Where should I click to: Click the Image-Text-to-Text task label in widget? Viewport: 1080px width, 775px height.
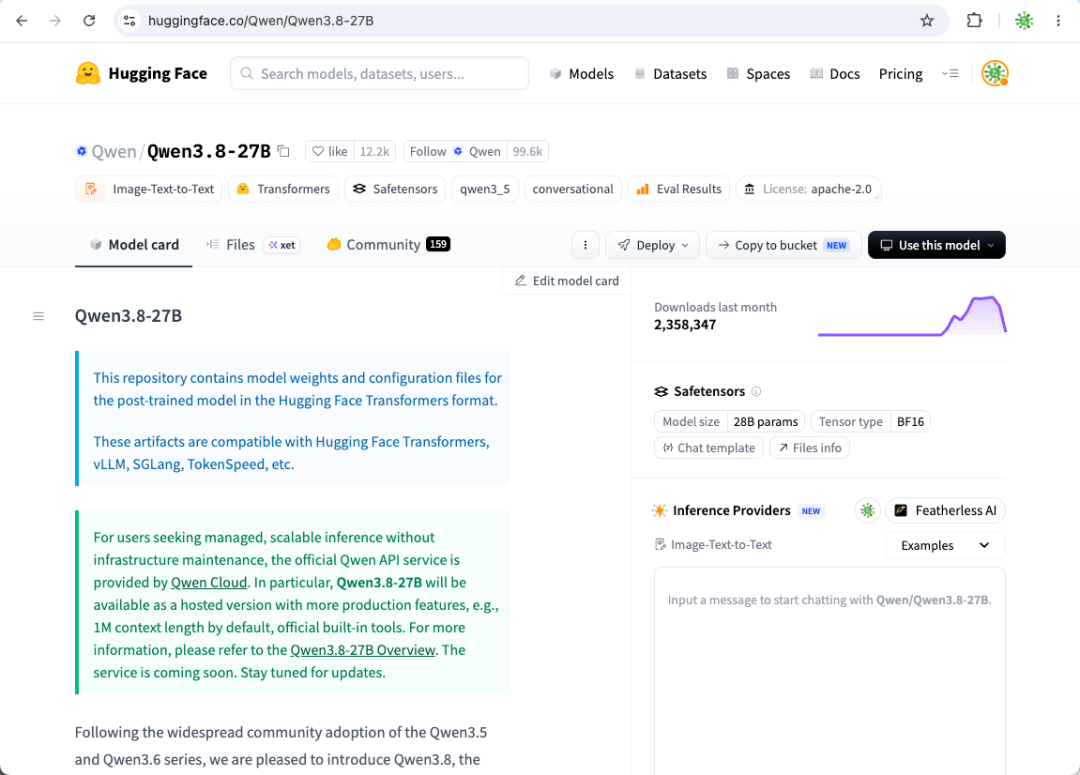713,545
